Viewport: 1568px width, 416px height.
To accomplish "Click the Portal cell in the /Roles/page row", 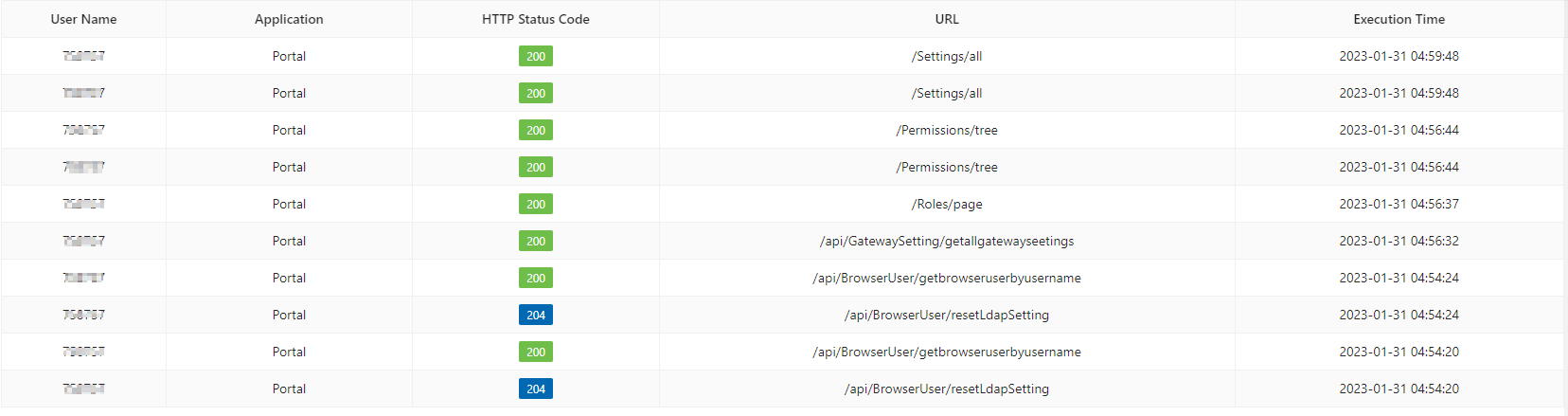I will [x=289, y=204].
